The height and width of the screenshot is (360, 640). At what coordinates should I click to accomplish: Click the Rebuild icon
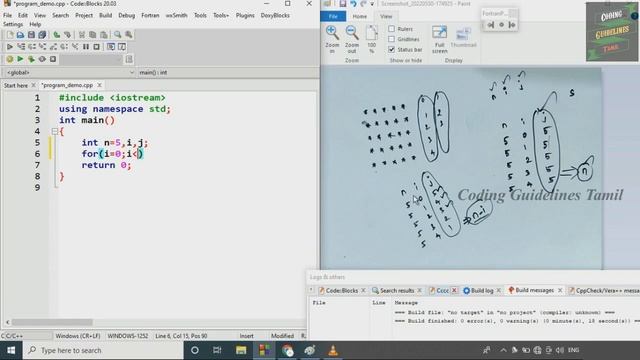42,59
